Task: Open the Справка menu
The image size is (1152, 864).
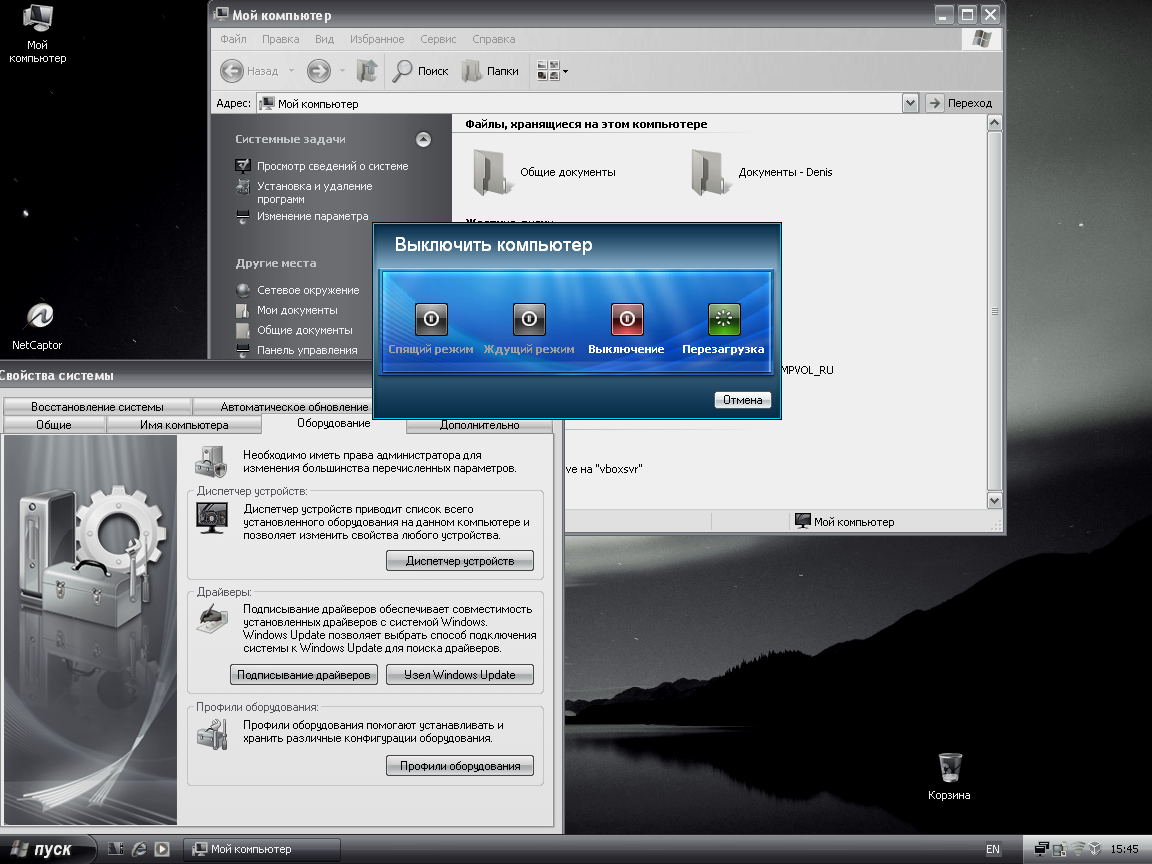Action: pos(493,39)
